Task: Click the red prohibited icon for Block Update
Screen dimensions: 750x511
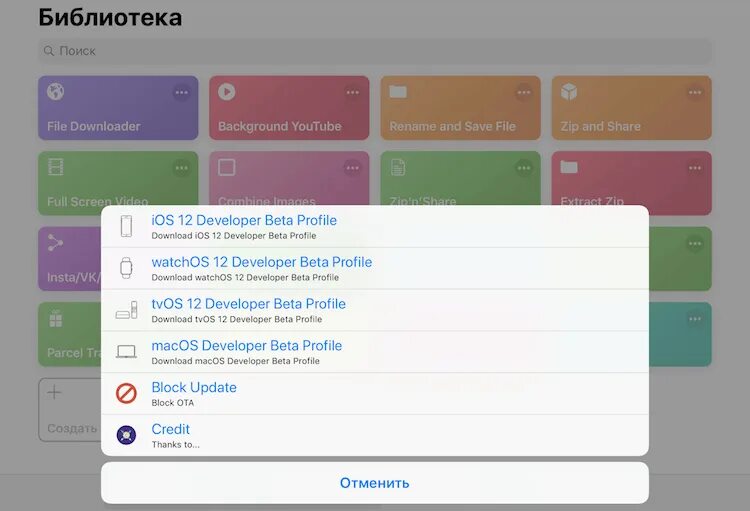Action: [126, 393]
